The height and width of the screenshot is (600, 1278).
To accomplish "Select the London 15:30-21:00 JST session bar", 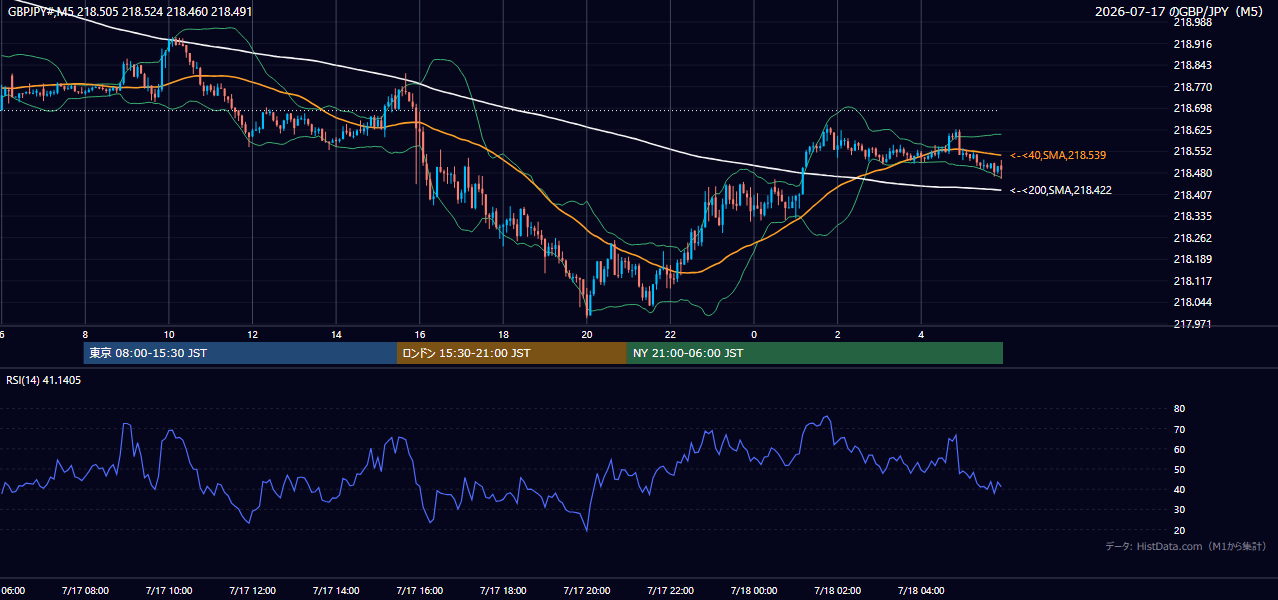I will coord(512,353).
